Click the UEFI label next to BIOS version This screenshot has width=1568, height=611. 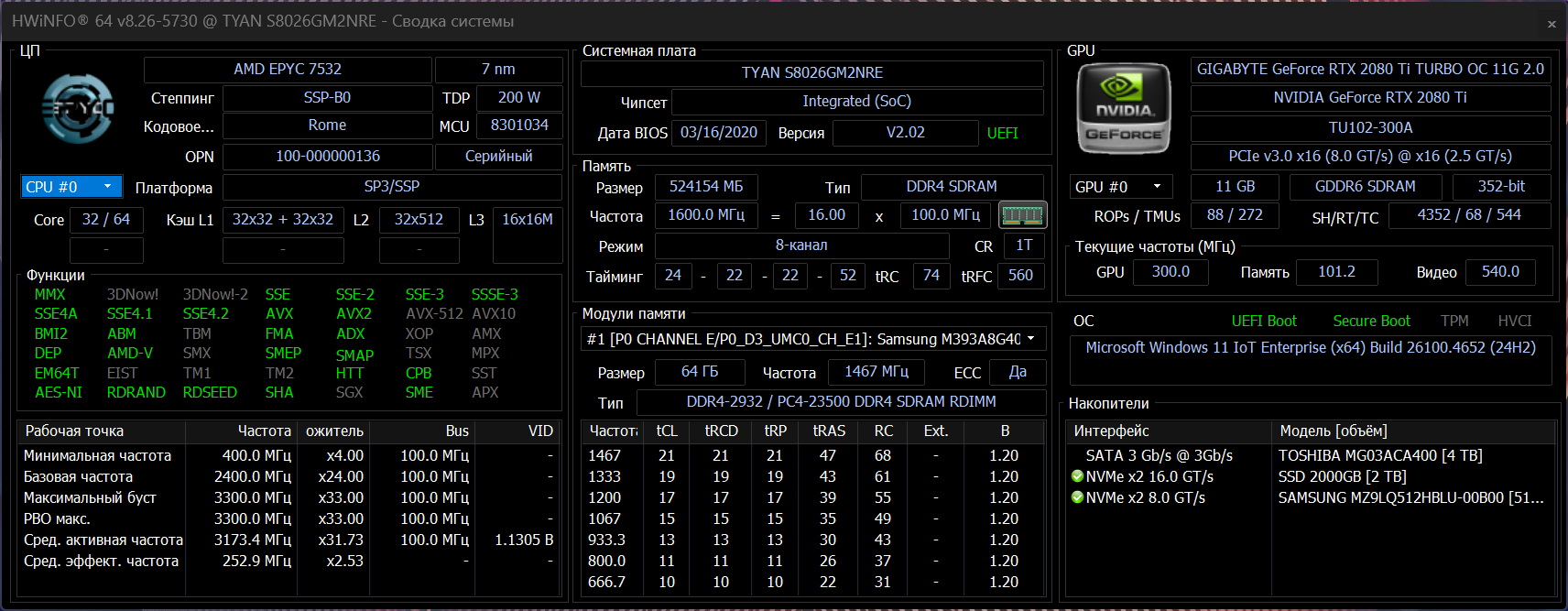(1003, 134)
